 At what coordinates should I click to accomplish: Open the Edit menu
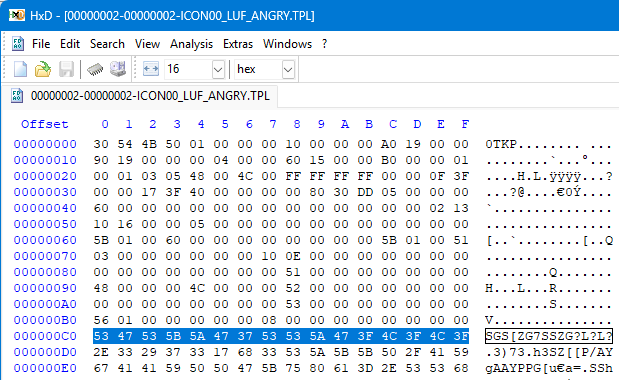tap(70, 44)
